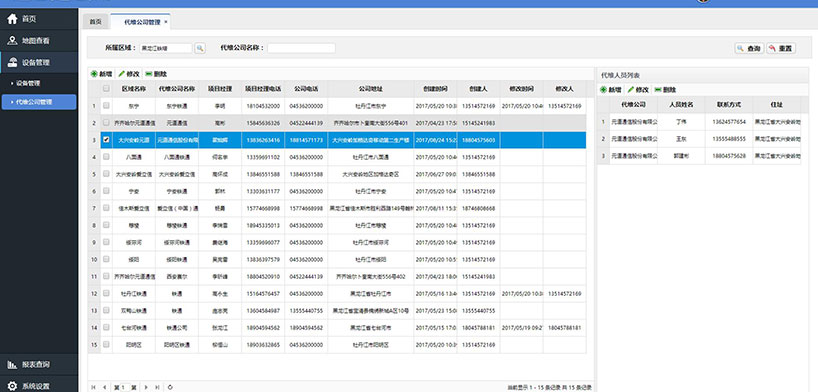Click the 代维人员列表 panel title
Image resolution: width=818 pixels, height=392 pixels.
tap(621, 75)
